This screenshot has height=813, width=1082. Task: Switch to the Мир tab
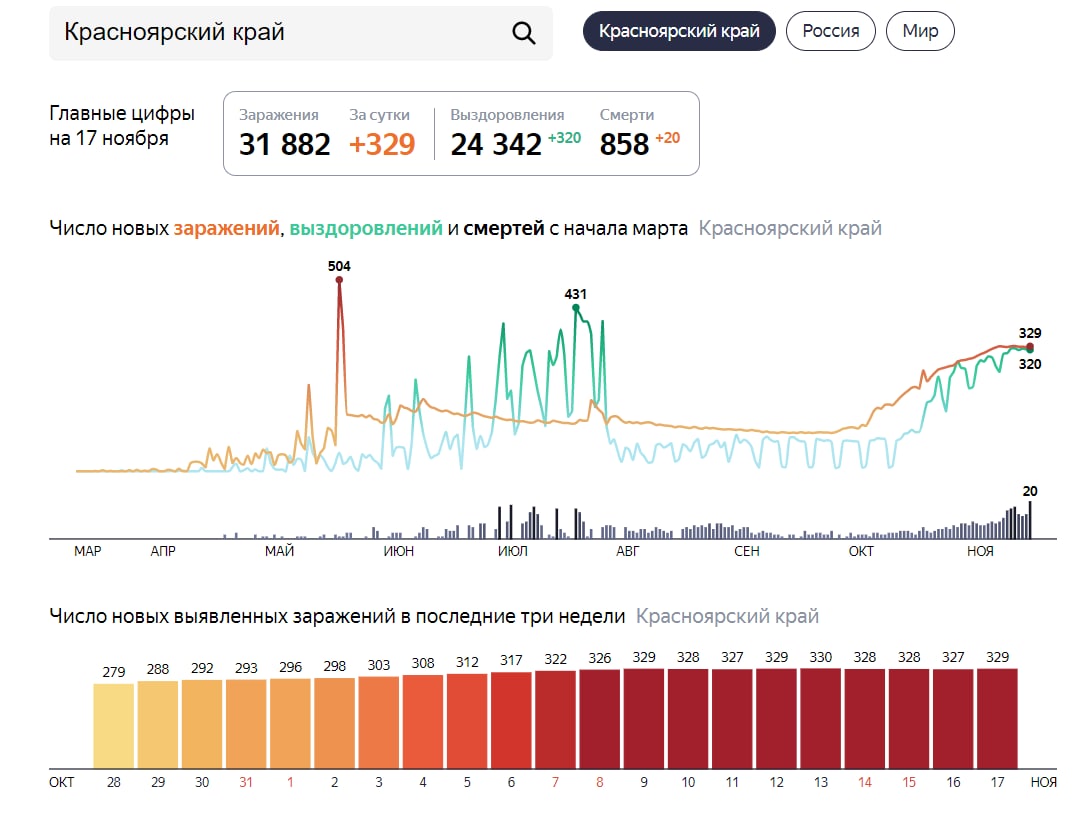[x=920, y=31]
